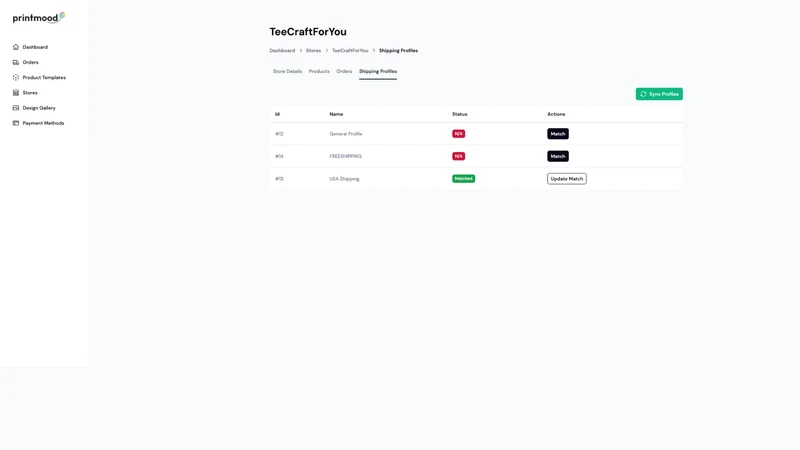800x450 pixels.
Task: Click the Product Templates icon in sidebar
Action: tap(16, 78)
